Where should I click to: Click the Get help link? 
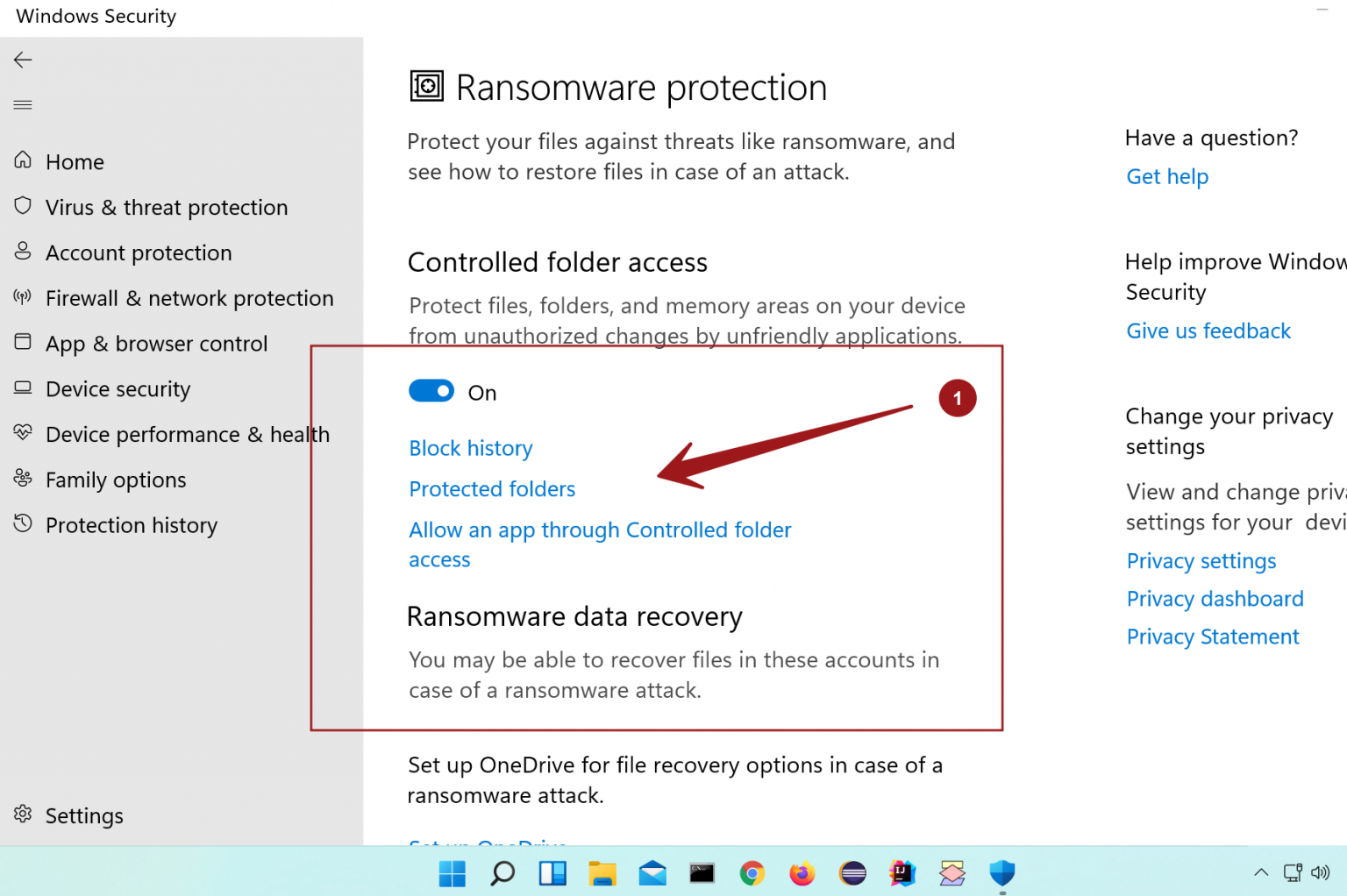1167,176
